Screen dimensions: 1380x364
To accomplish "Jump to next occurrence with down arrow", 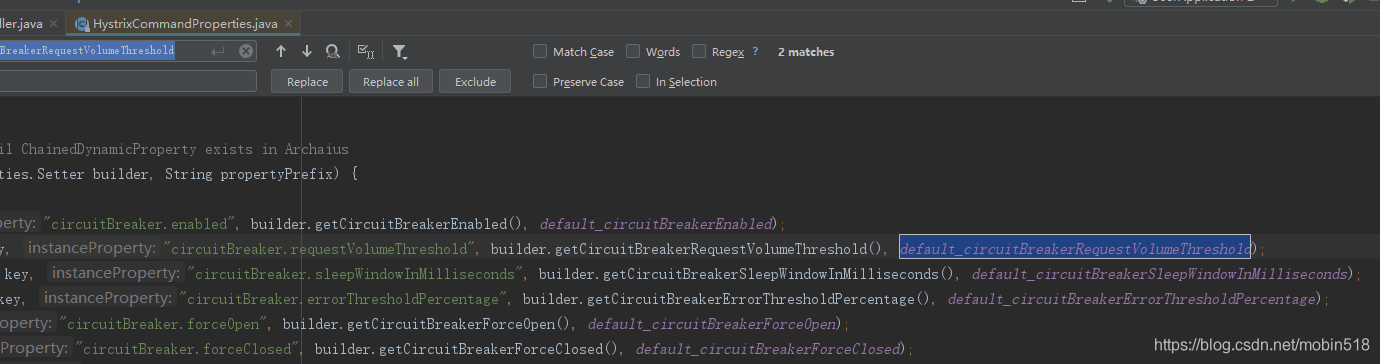I will coord(307,51).
